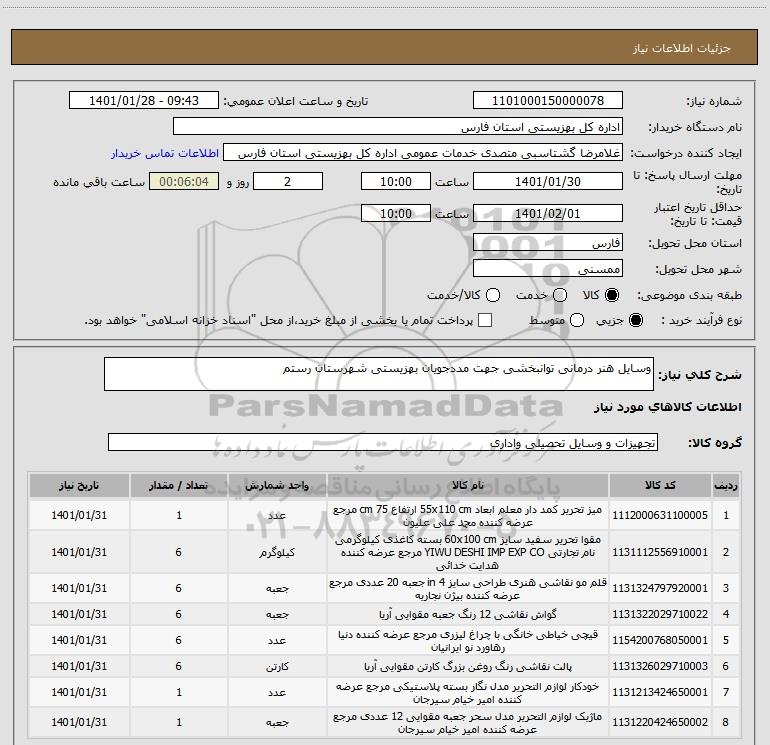Click the delivery province field فارس
Screen dimensions: 770x745
tap(548, 242)
